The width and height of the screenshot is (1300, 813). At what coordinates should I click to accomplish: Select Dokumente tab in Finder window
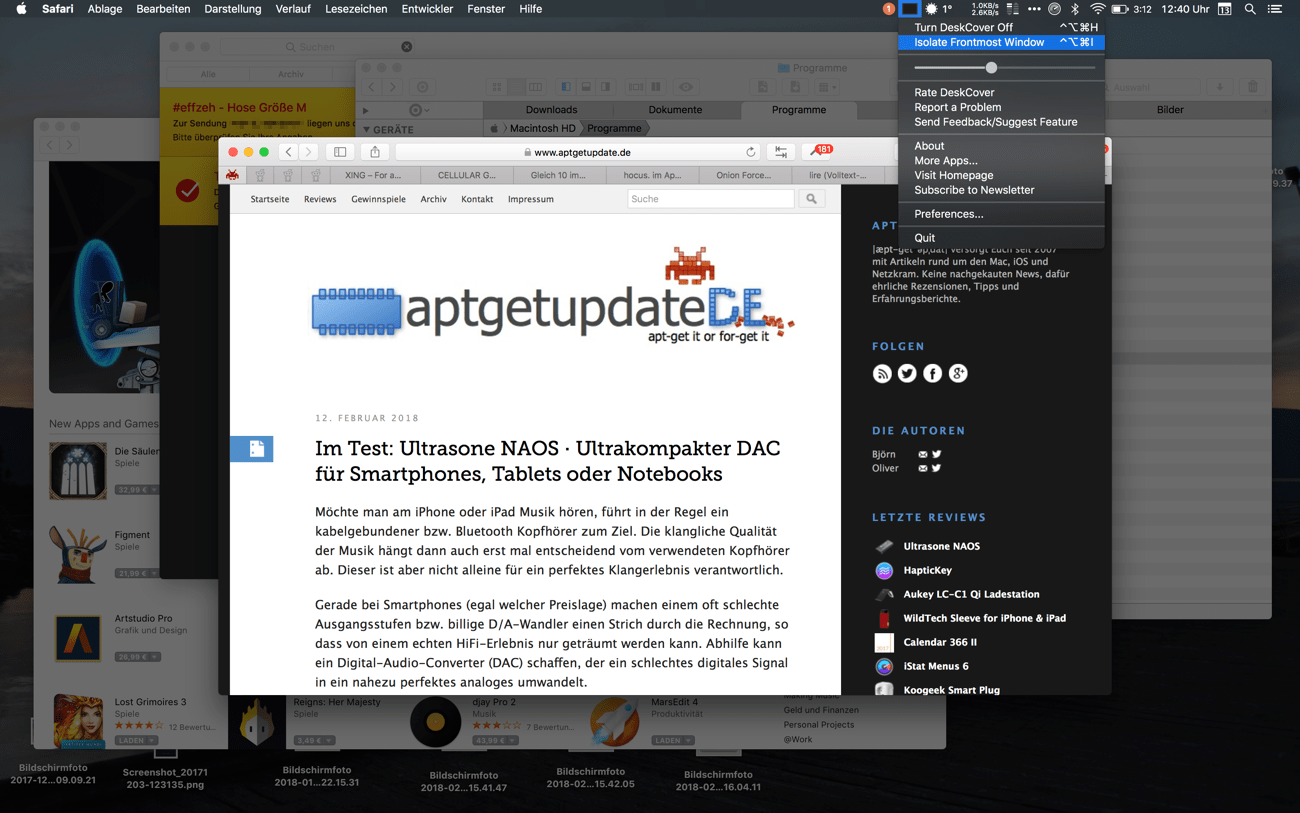(675, 110)
